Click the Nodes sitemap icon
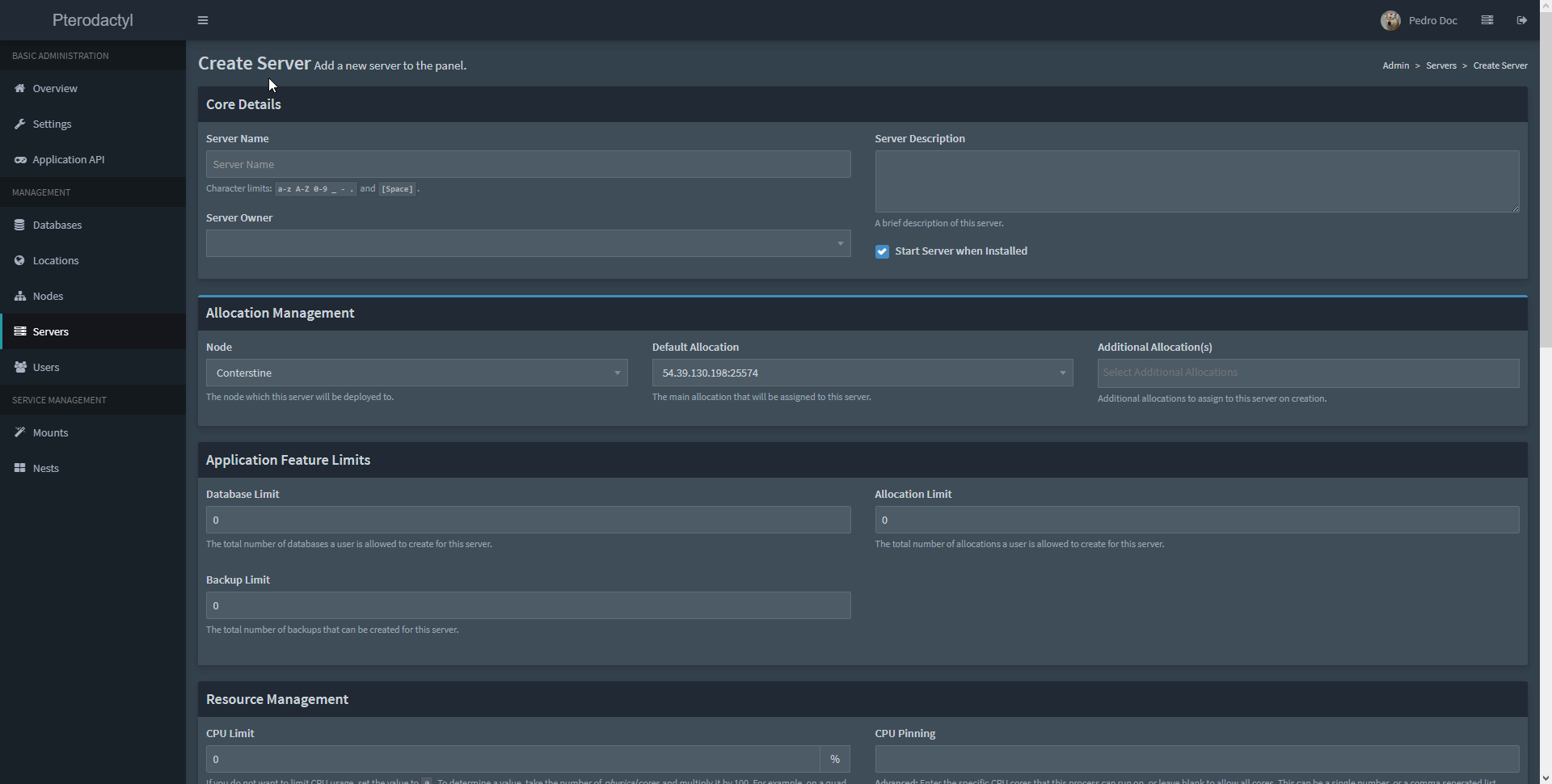The width and height of the screenshot is (1552, 784). coord(20,296)
